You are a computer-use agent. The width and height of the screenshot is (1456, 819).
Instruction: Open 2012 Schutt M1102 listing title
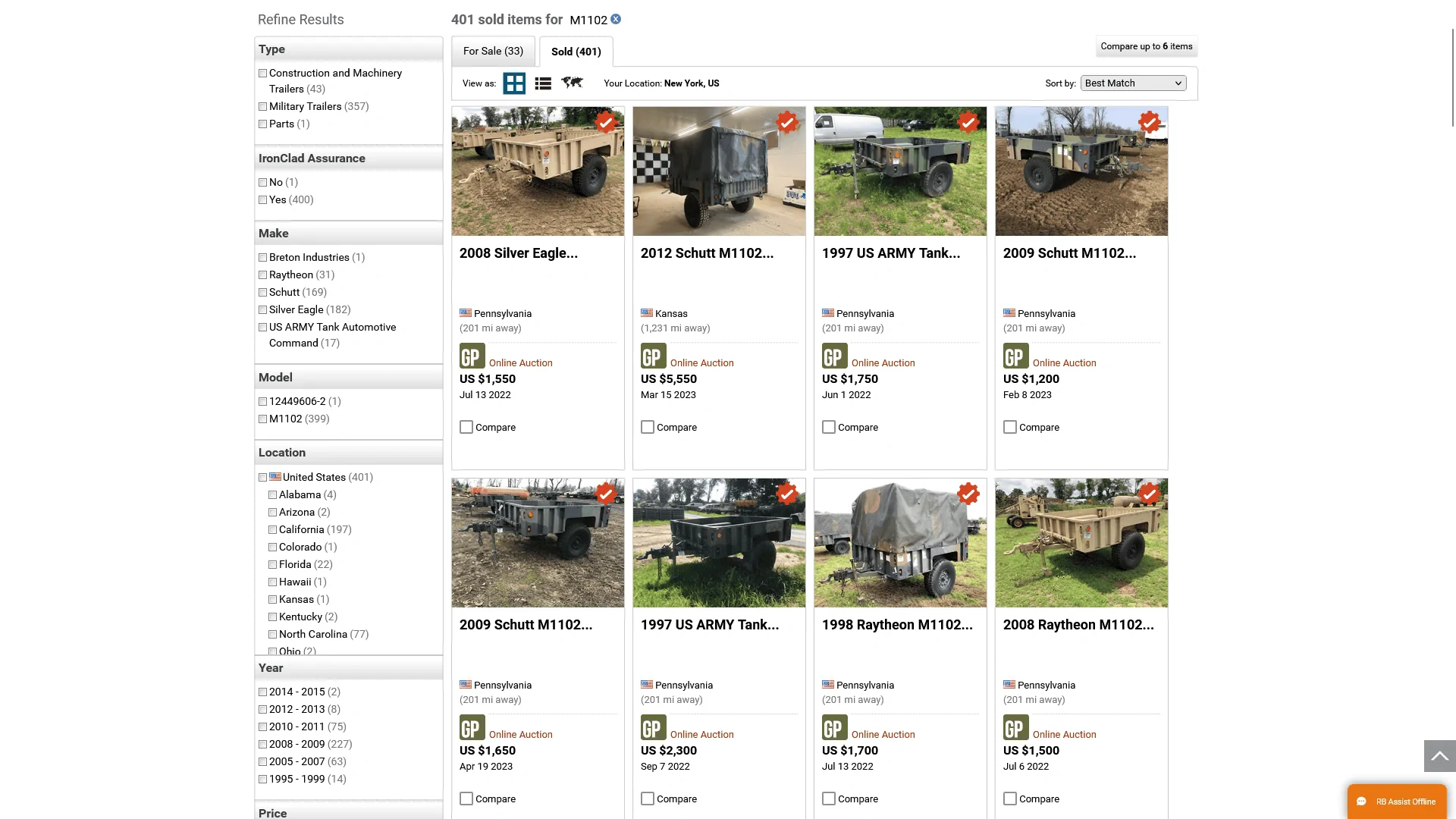pos(707,253)
